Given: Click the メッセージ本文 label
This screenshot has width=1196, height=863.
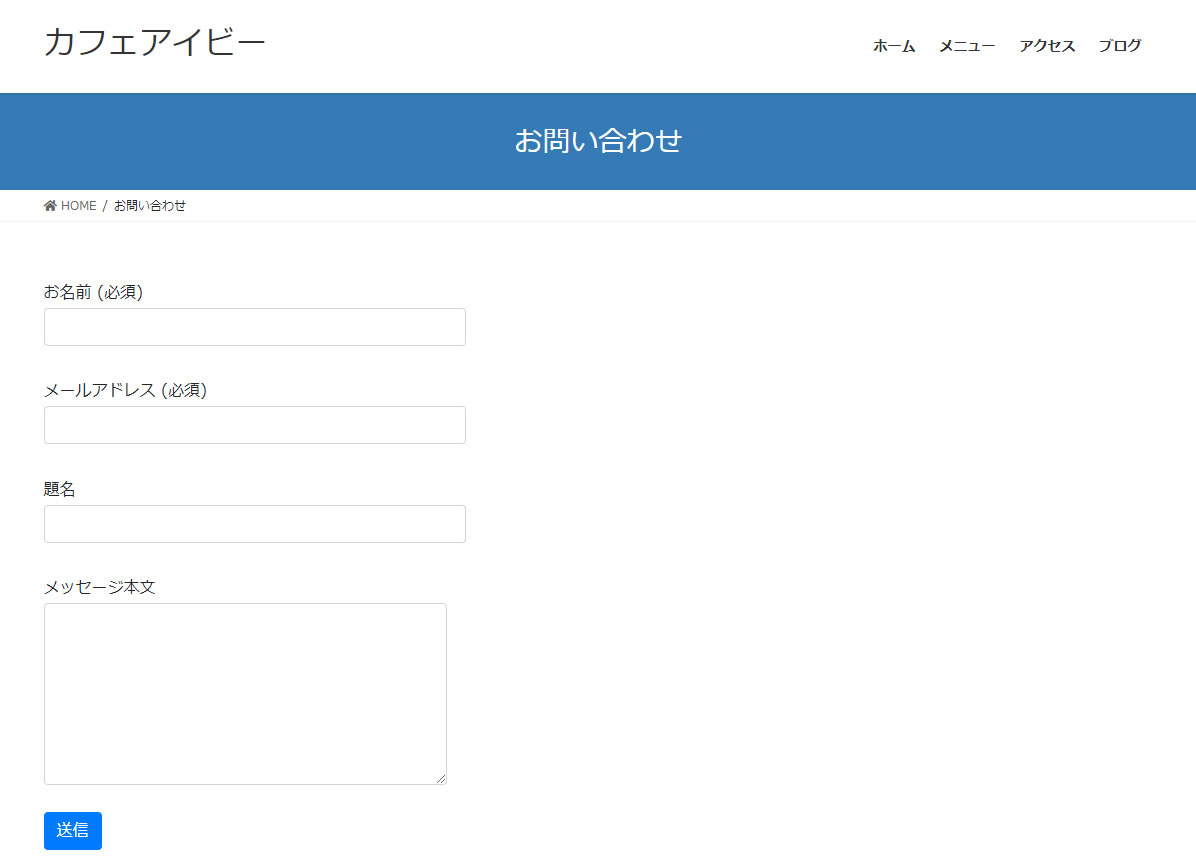Looking at the screenshot, I should [100, 587].
